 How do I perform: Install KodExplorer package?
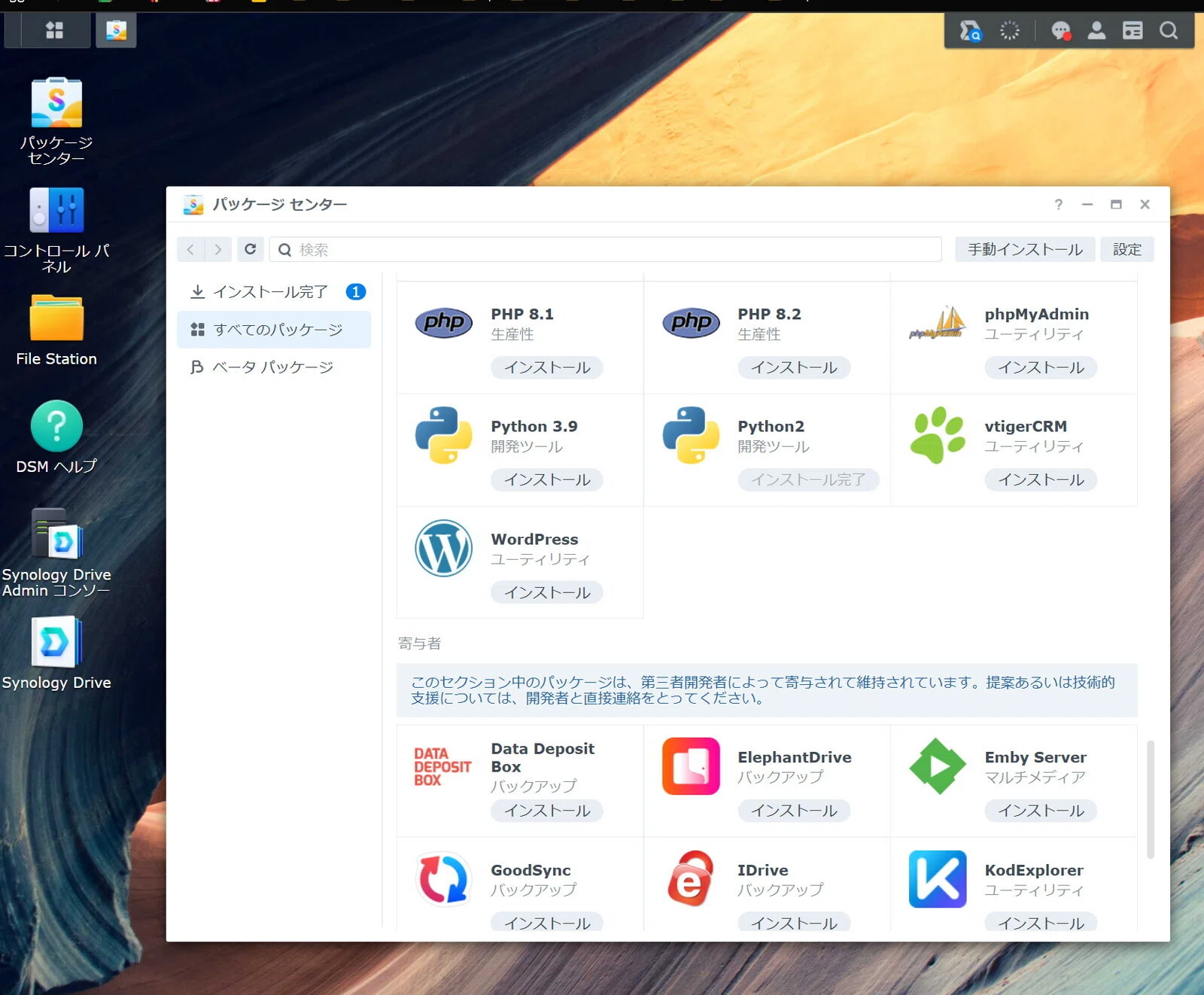pos(1041,922)
